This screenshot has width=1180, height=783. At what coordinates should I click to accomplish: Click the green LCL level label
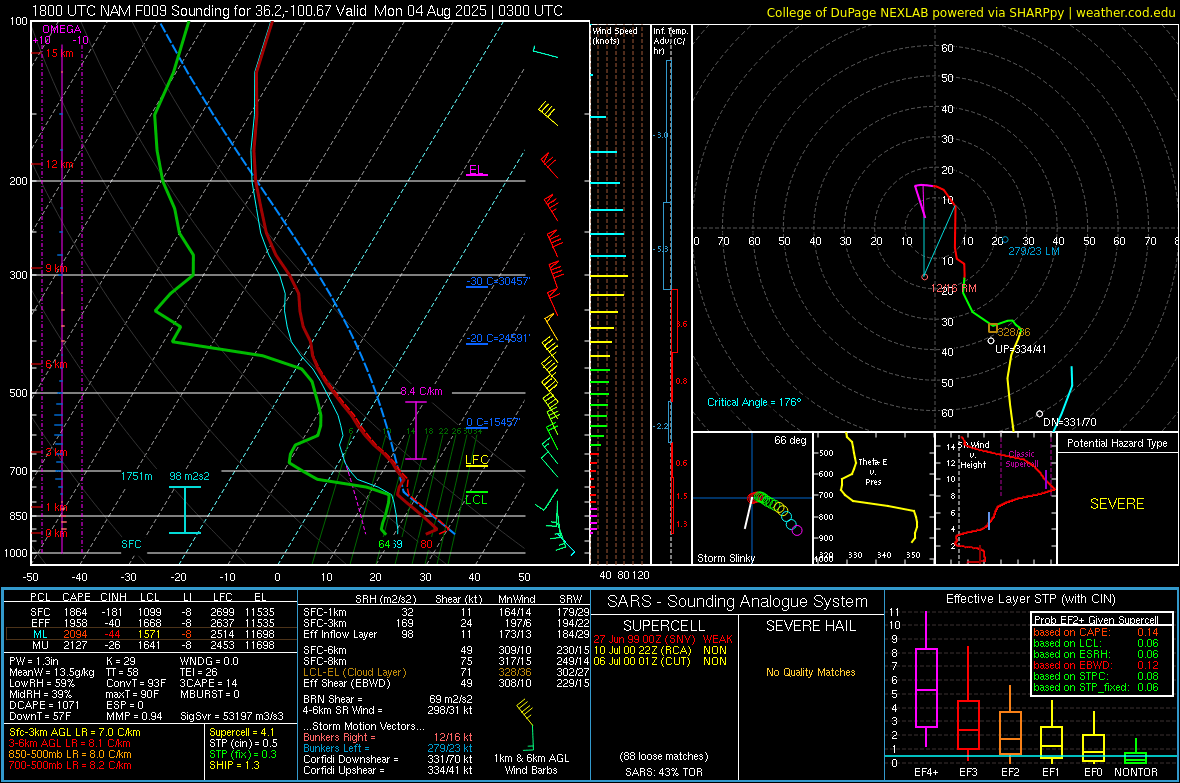click(476, 499)
